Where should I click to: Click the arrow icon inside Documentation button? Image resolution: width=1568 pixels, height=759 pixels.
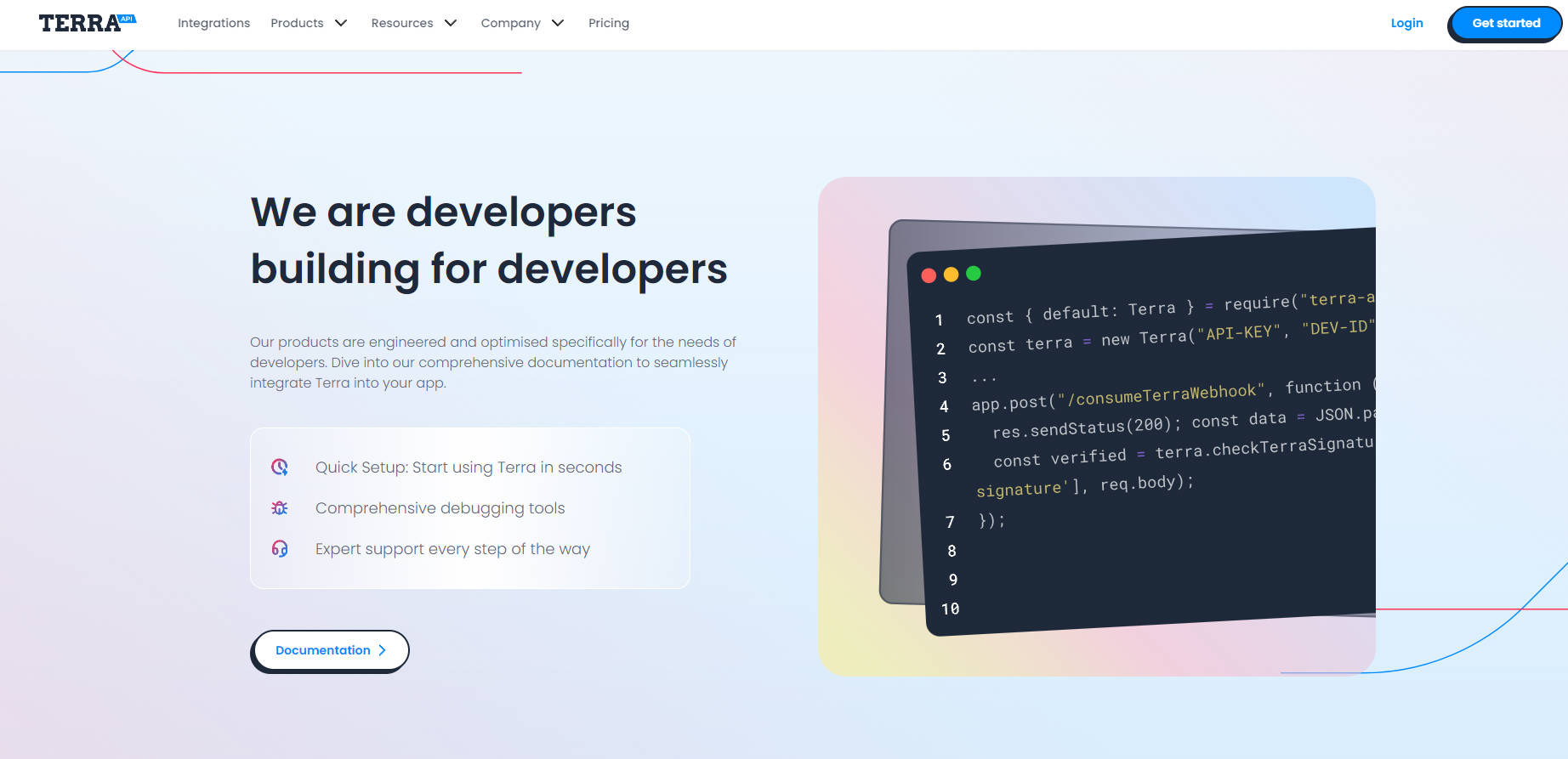(x=383, y=650)
